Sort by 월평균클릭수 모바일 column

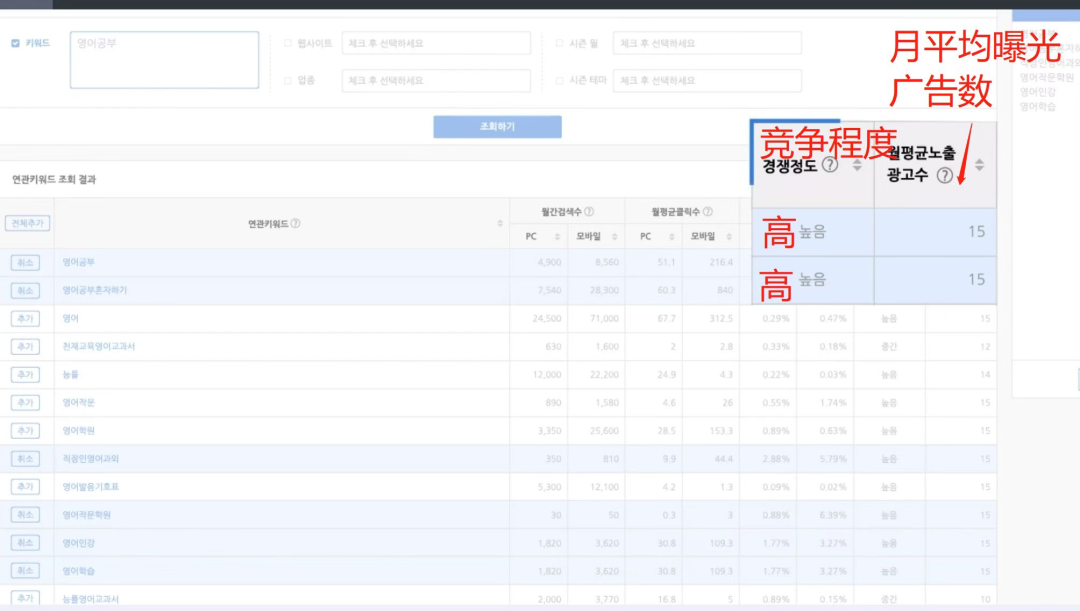click(x=729, y=236)
